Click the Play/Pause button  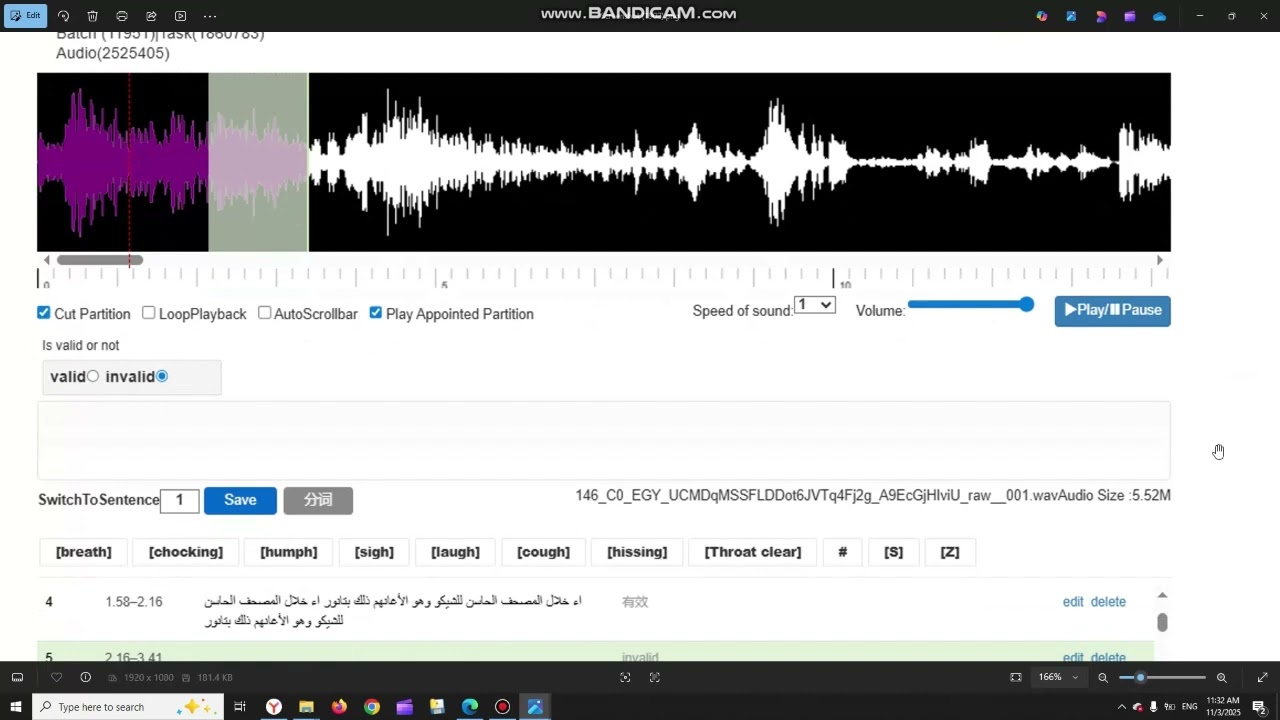(x=1112, y=310)
